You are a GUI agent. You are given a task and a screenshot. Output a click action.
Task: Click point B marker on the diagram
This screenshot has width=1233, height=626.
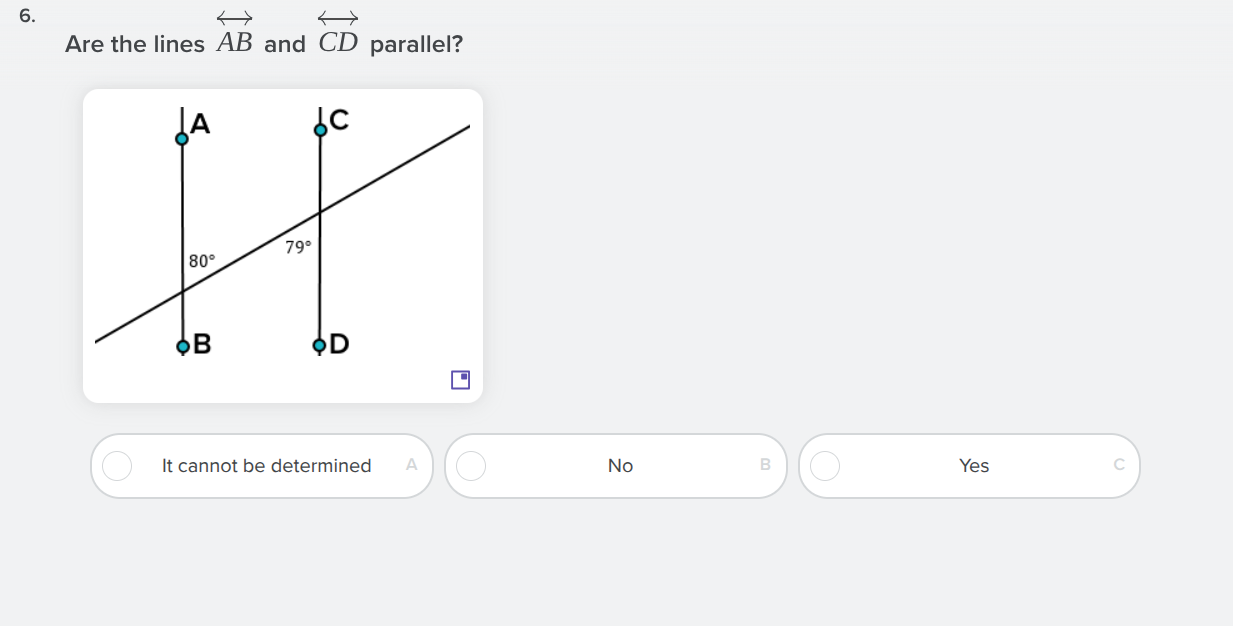click(x=182, y=346)
